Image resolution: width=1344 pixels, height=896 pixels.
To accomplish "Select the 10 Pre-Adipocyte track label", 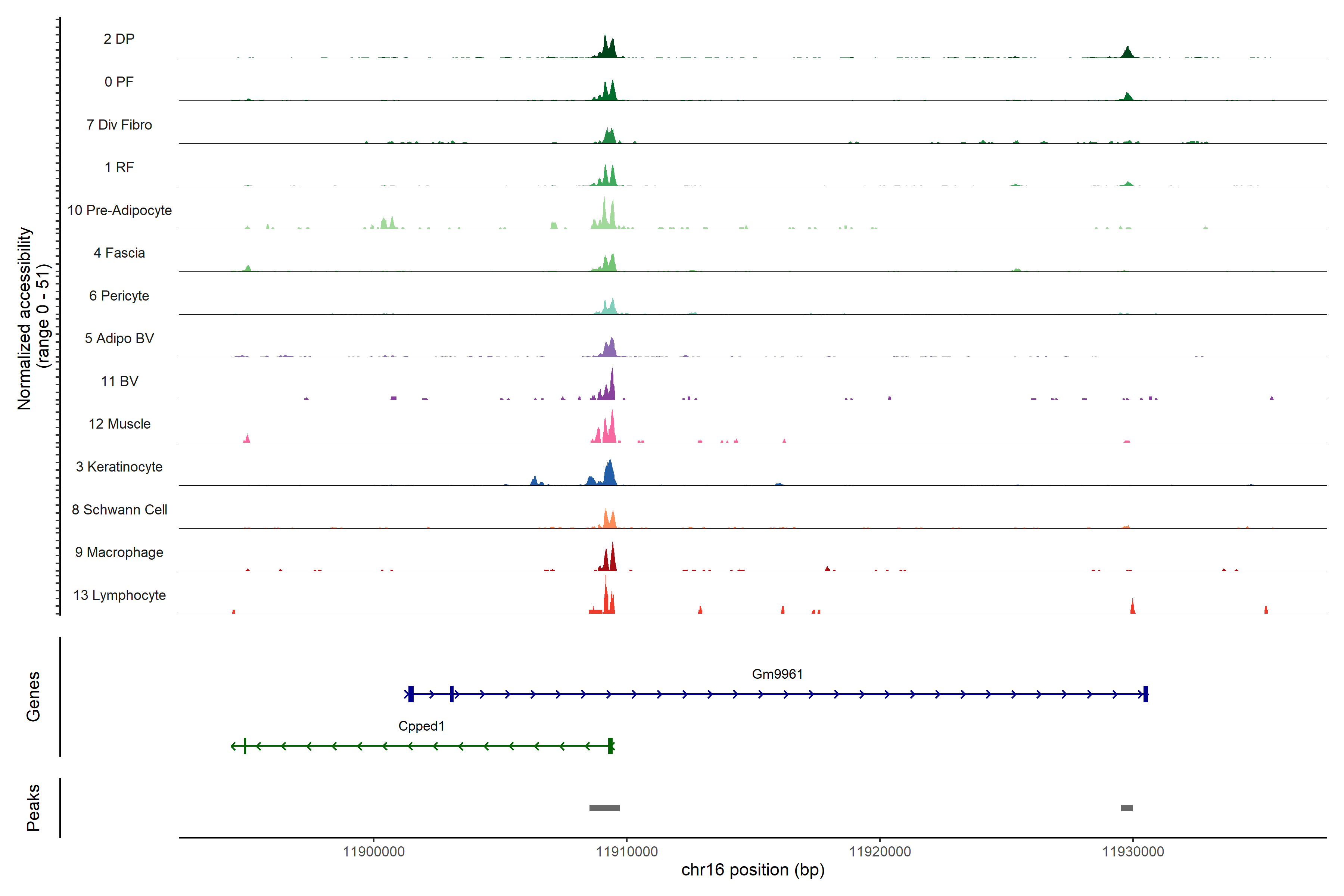I will [x=119, y=210].
